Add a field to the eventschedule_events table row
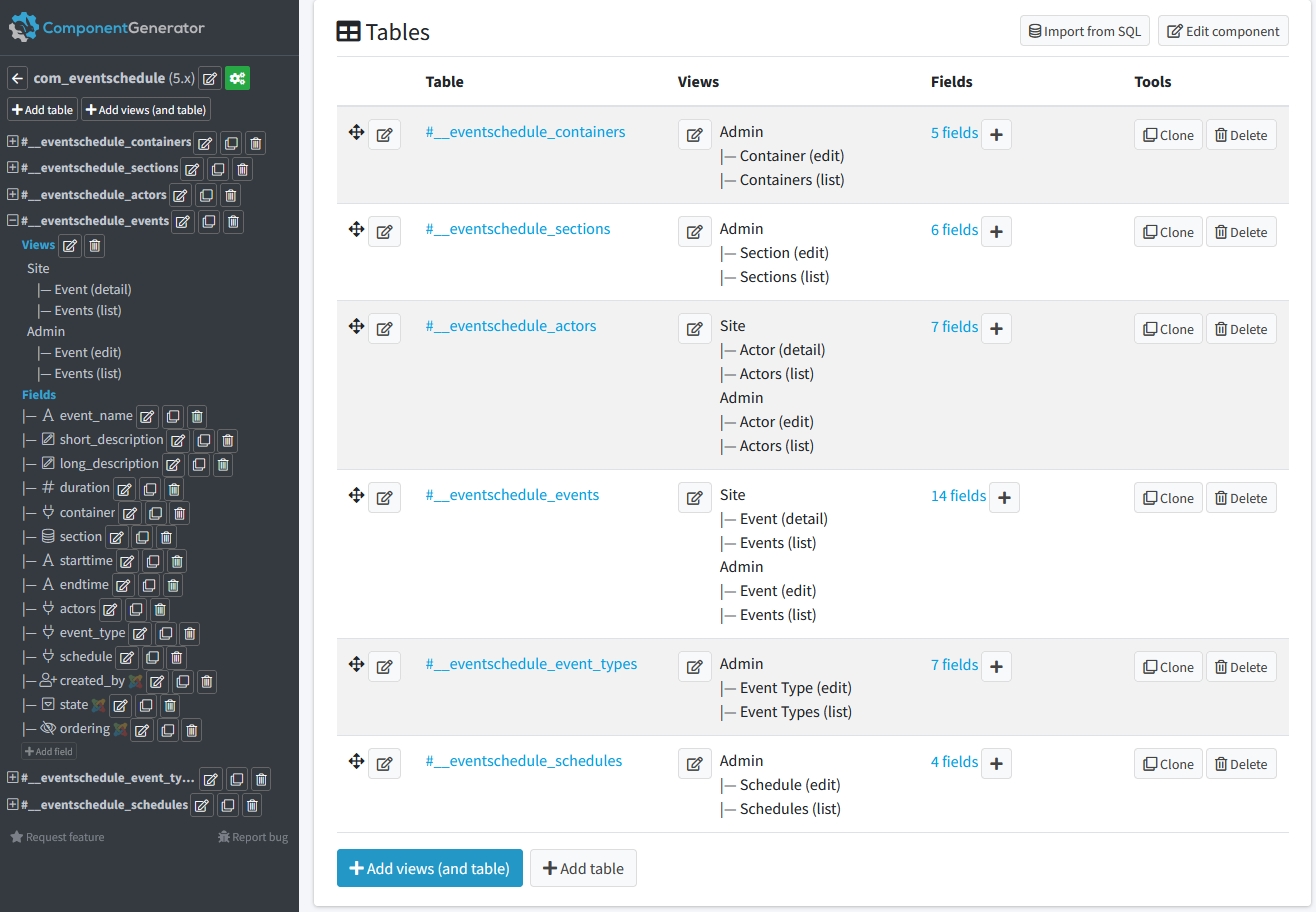Image resolution: width=1316 pixels, height=912 pixels. pos(1004,497)
